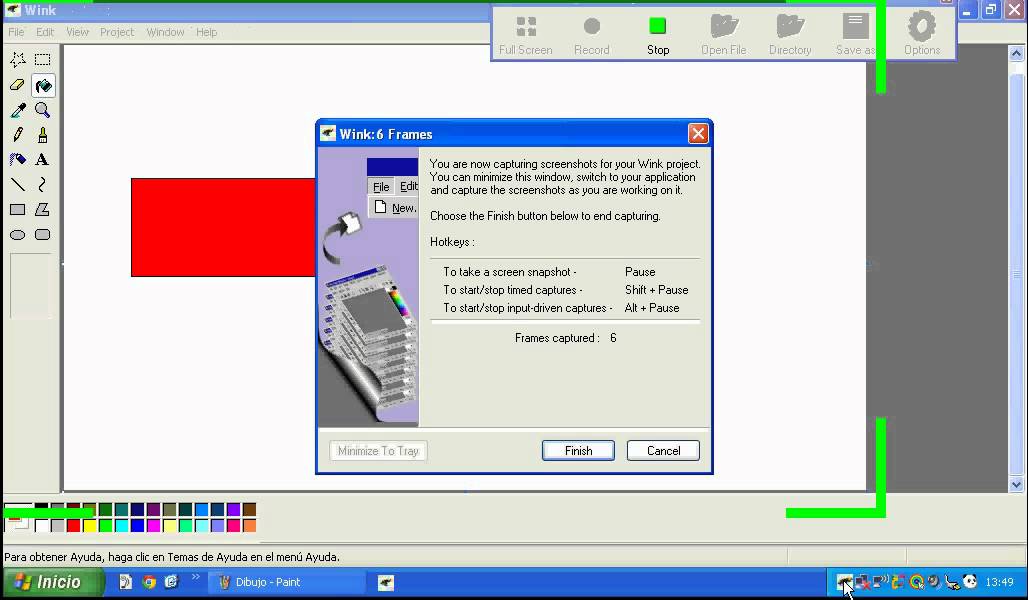1028x600 pixels.
Task: Select the Rectangle shape tool
Action: click(x=18, y=210)
